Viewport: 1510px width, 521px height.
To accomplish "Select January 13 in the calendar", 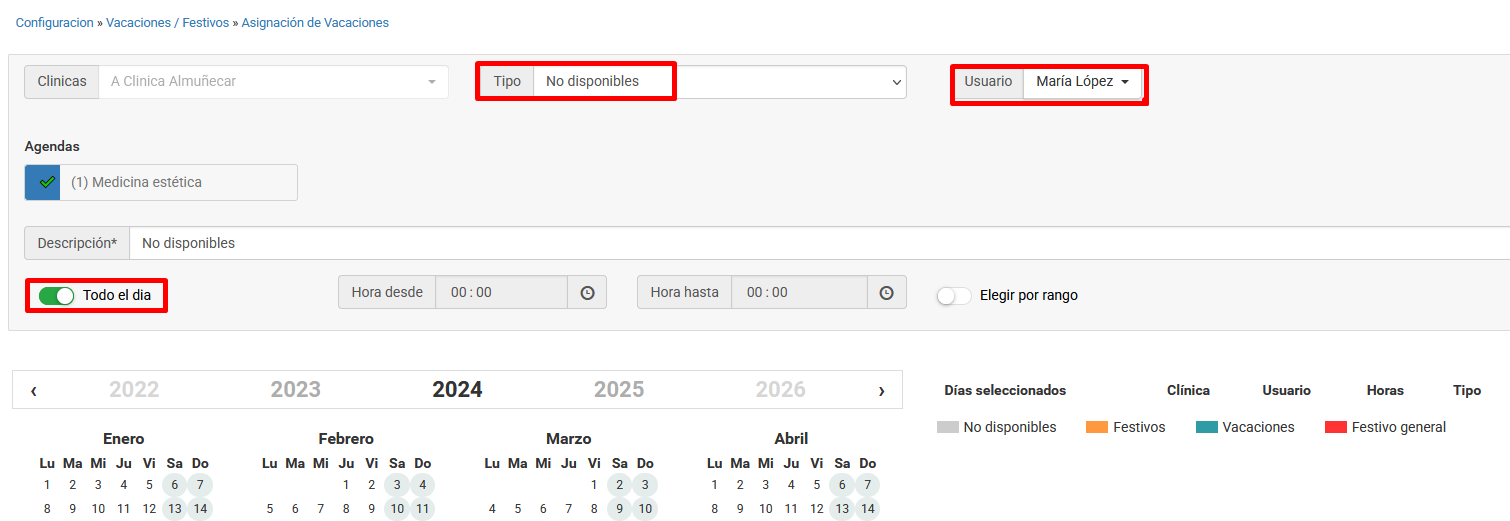I will [x=174, y=509].
